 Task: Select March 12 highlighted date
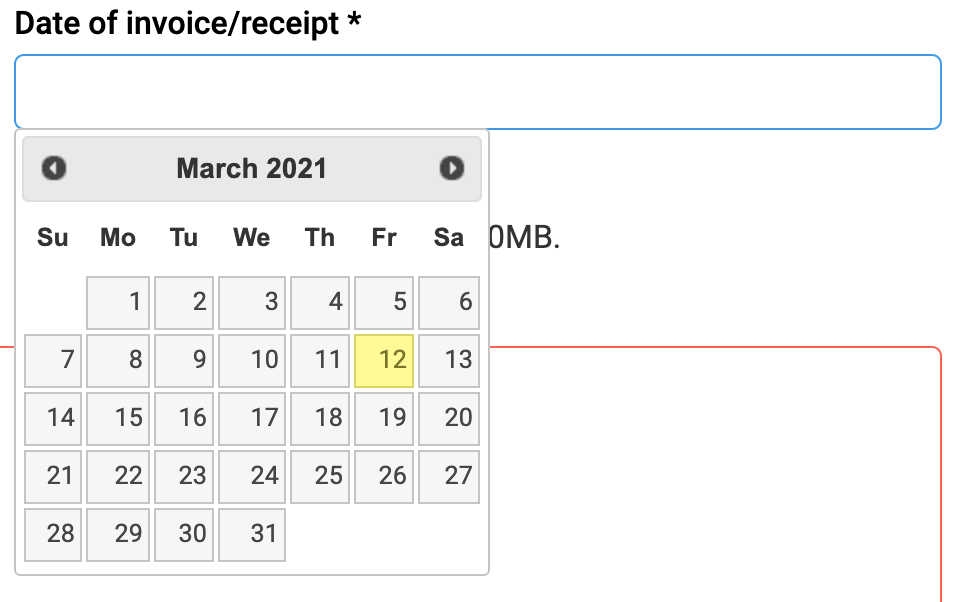click(384, 360)
